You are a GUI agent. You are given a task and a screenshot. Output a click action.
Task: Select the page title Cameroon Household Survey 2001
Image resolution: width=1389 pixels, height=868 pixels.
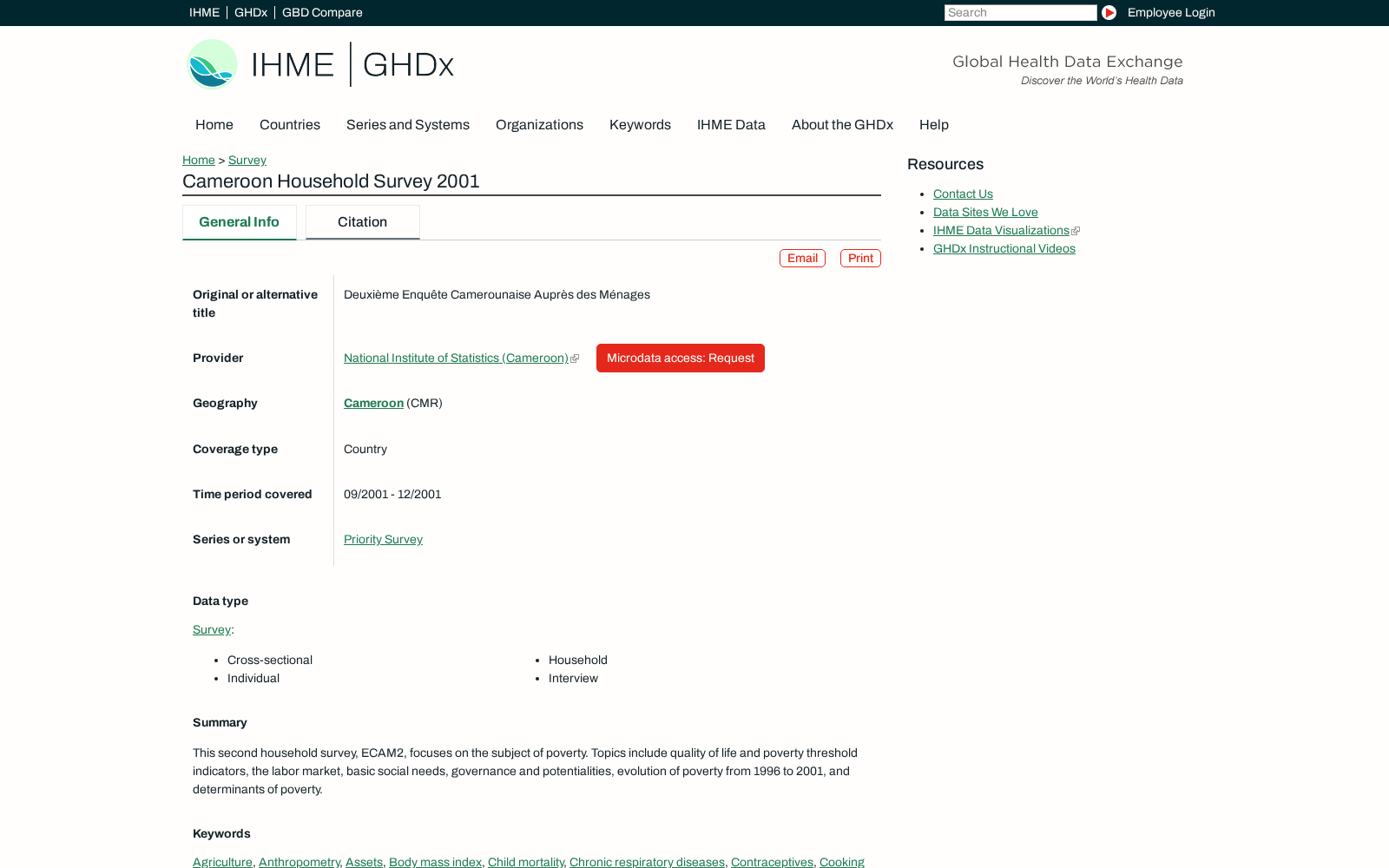pos(331,181)
